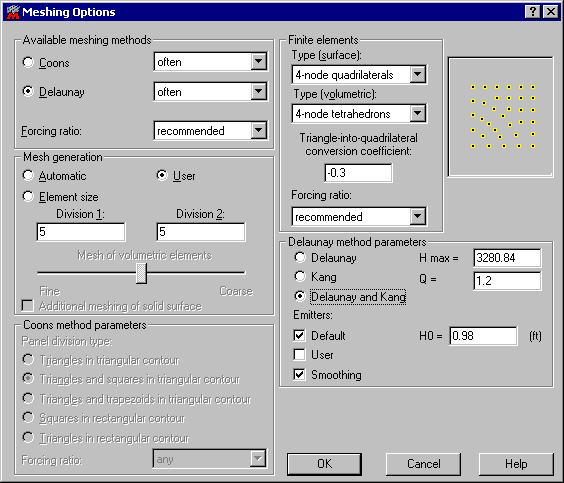Click the Help button

tap(516, 464)
